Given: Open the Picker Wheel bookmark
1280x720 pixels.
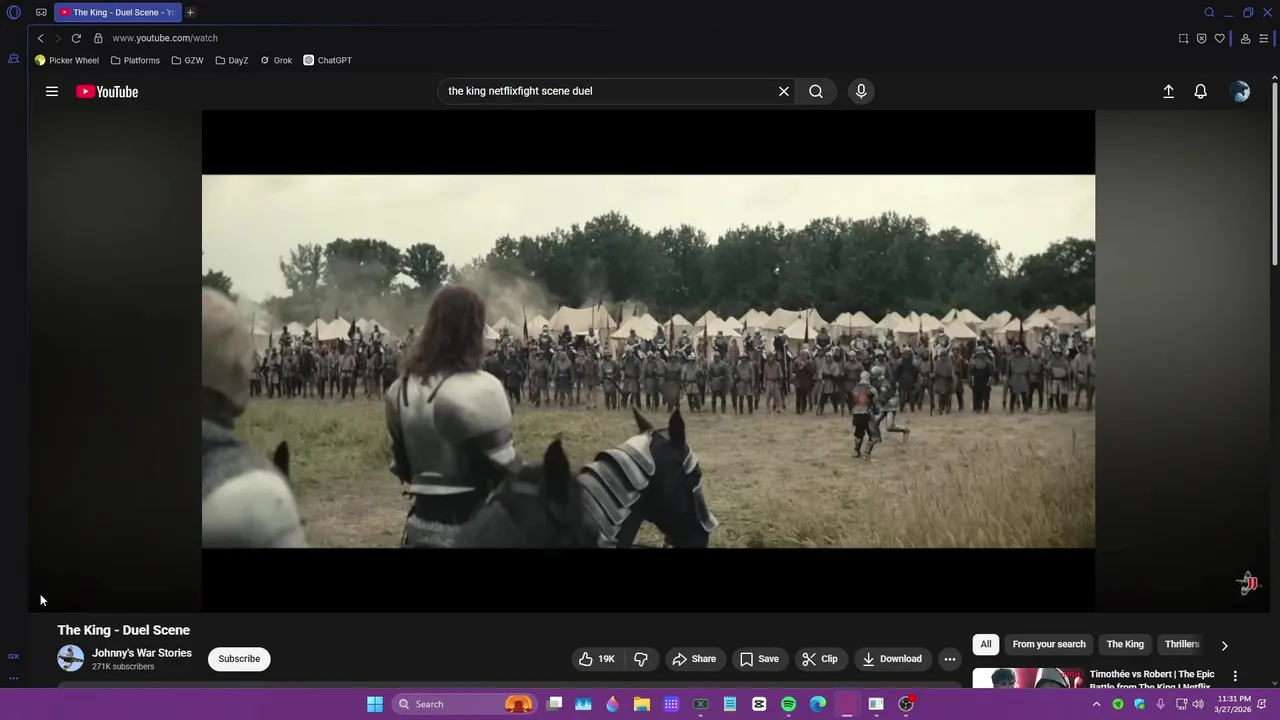Looking at the screenshot, I should [67, 60].
